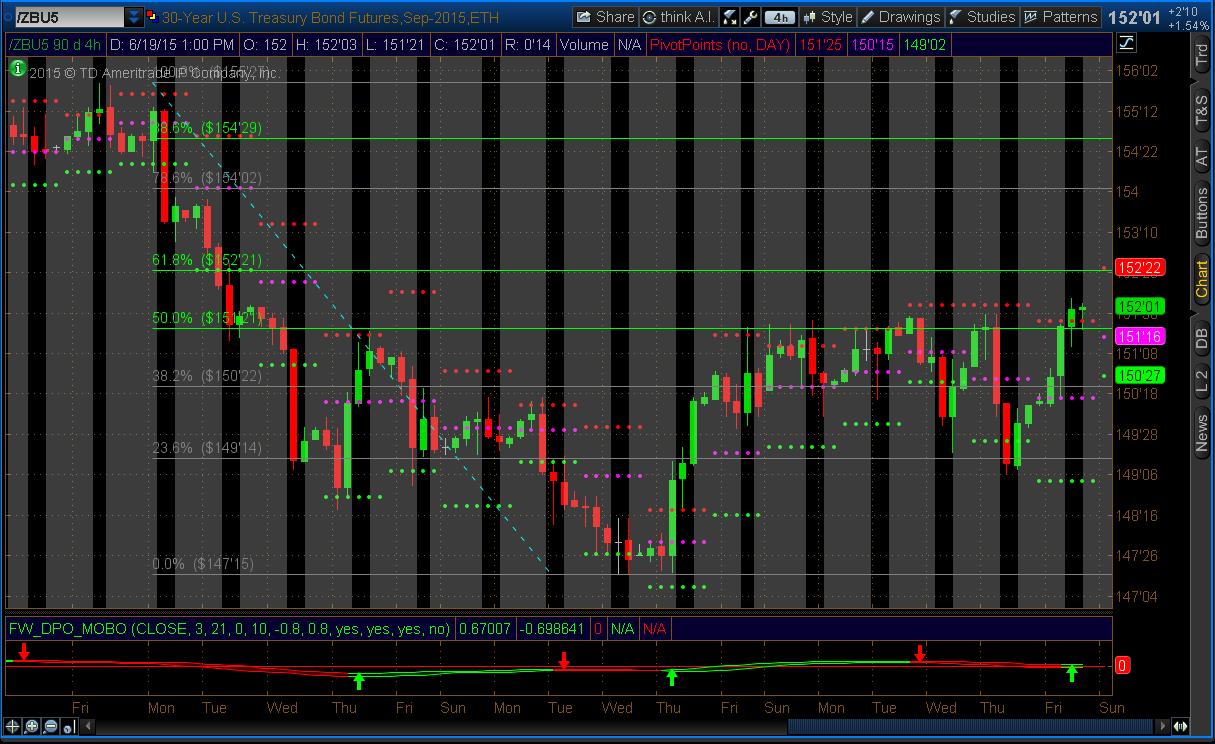Open the DB side tab
Image resolution: width=1215 pixels, height=744 pixels.
pyautogui.click(x=1201, y=338)
